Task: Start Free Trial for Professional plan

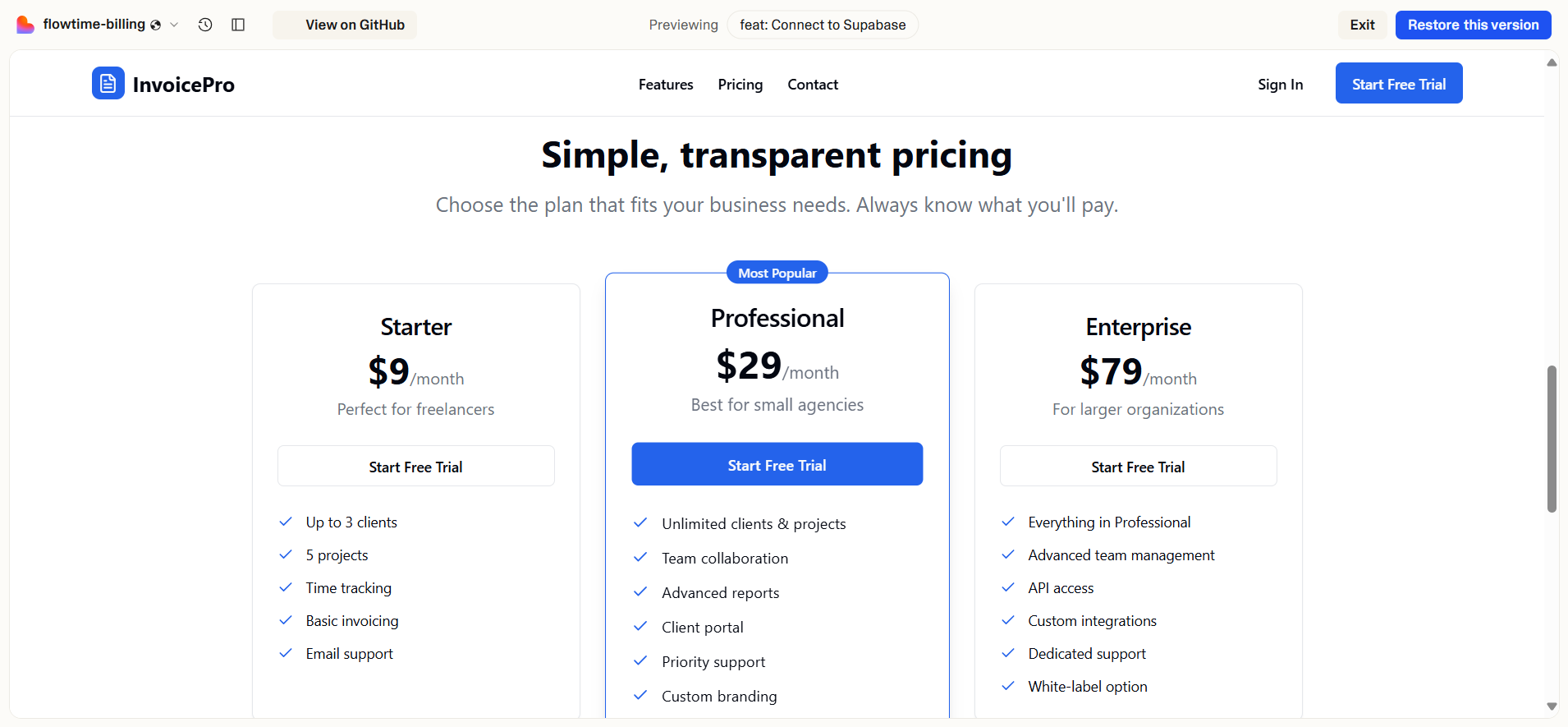Action: point(777,464)
